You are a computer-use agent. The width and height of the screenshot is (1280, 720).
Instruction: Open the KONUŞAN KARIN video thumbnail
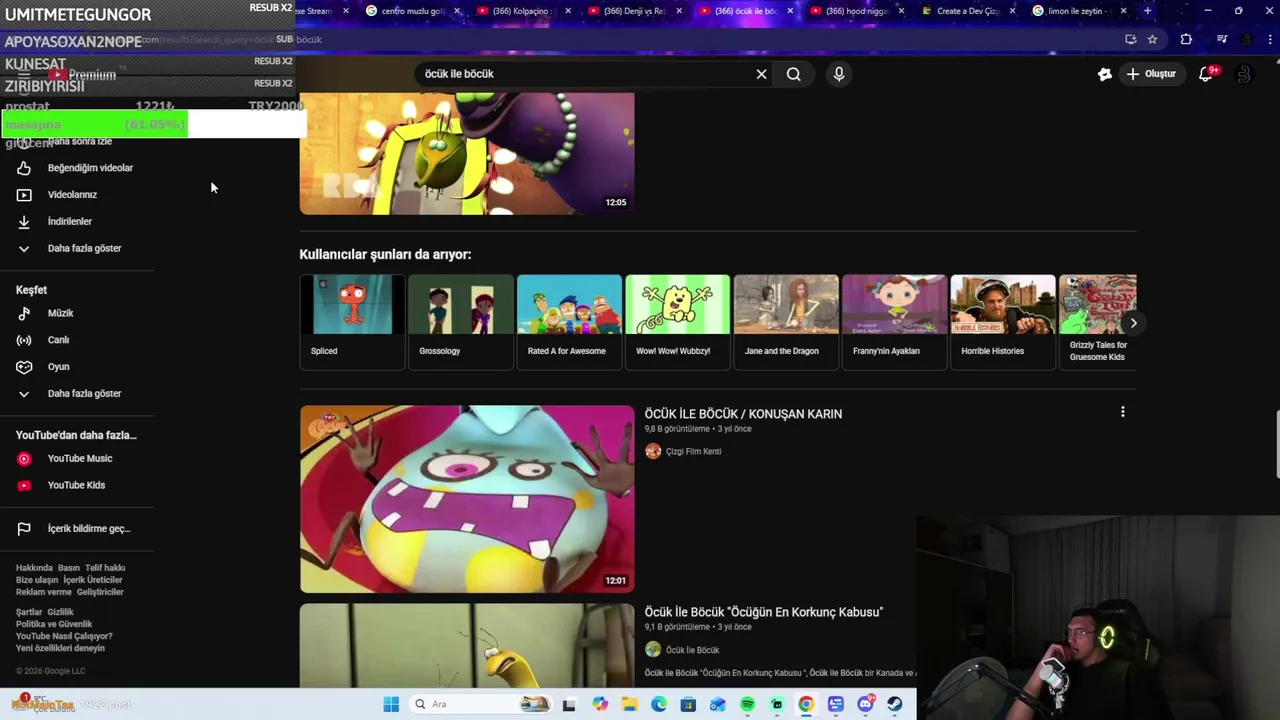pyautogui.click(x=467, y=498)
